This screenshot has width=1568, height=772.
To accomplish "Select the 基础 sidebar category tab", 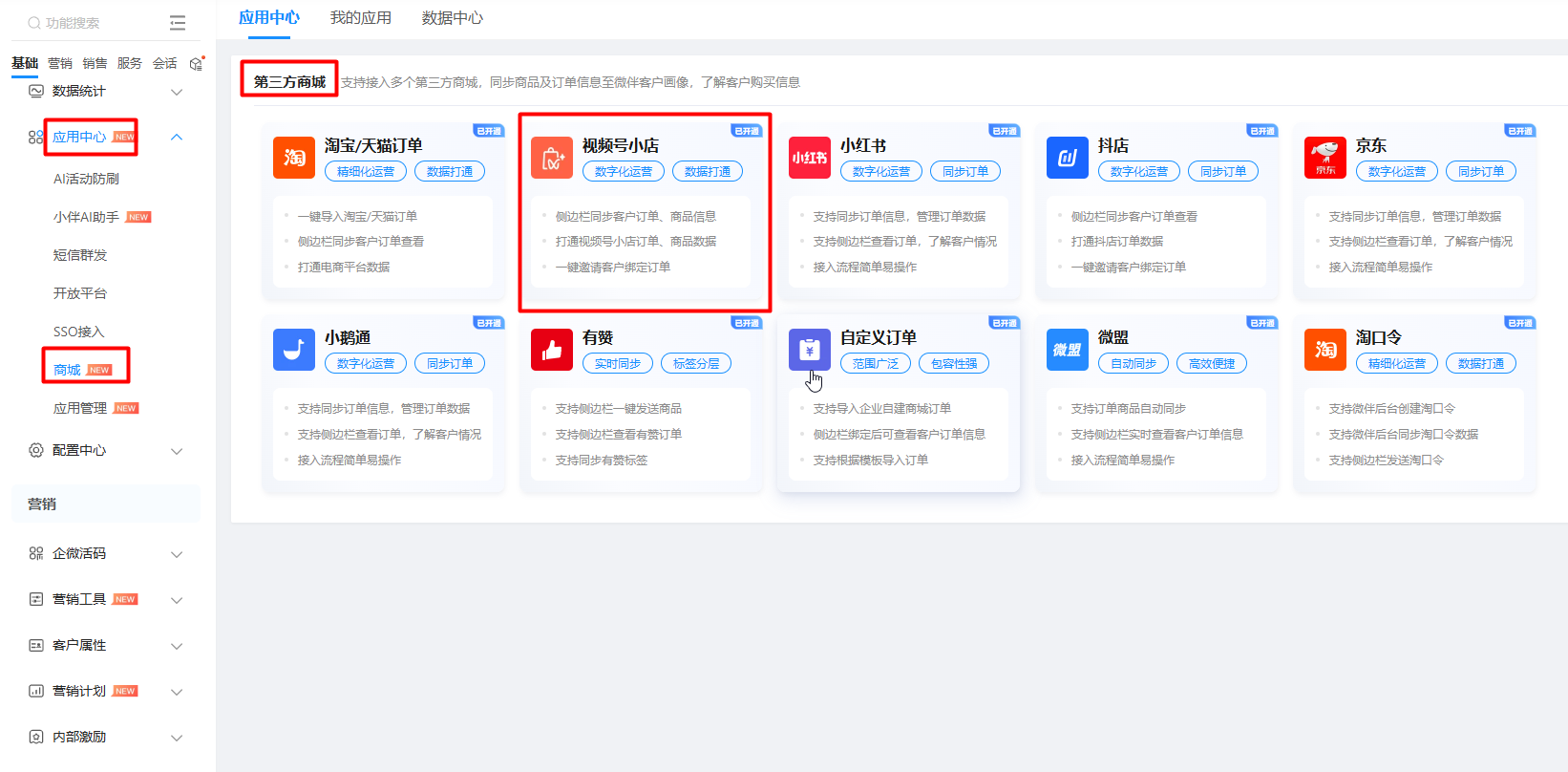I will click(x=25, y=63).
